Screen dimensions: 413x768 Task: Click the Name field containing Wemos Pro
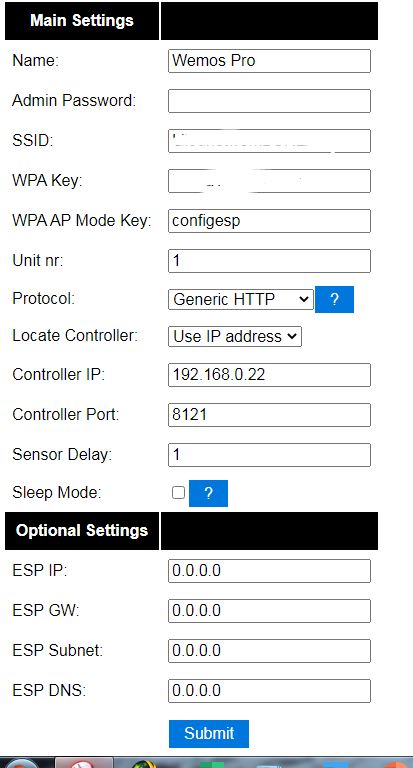pos(269,61)
